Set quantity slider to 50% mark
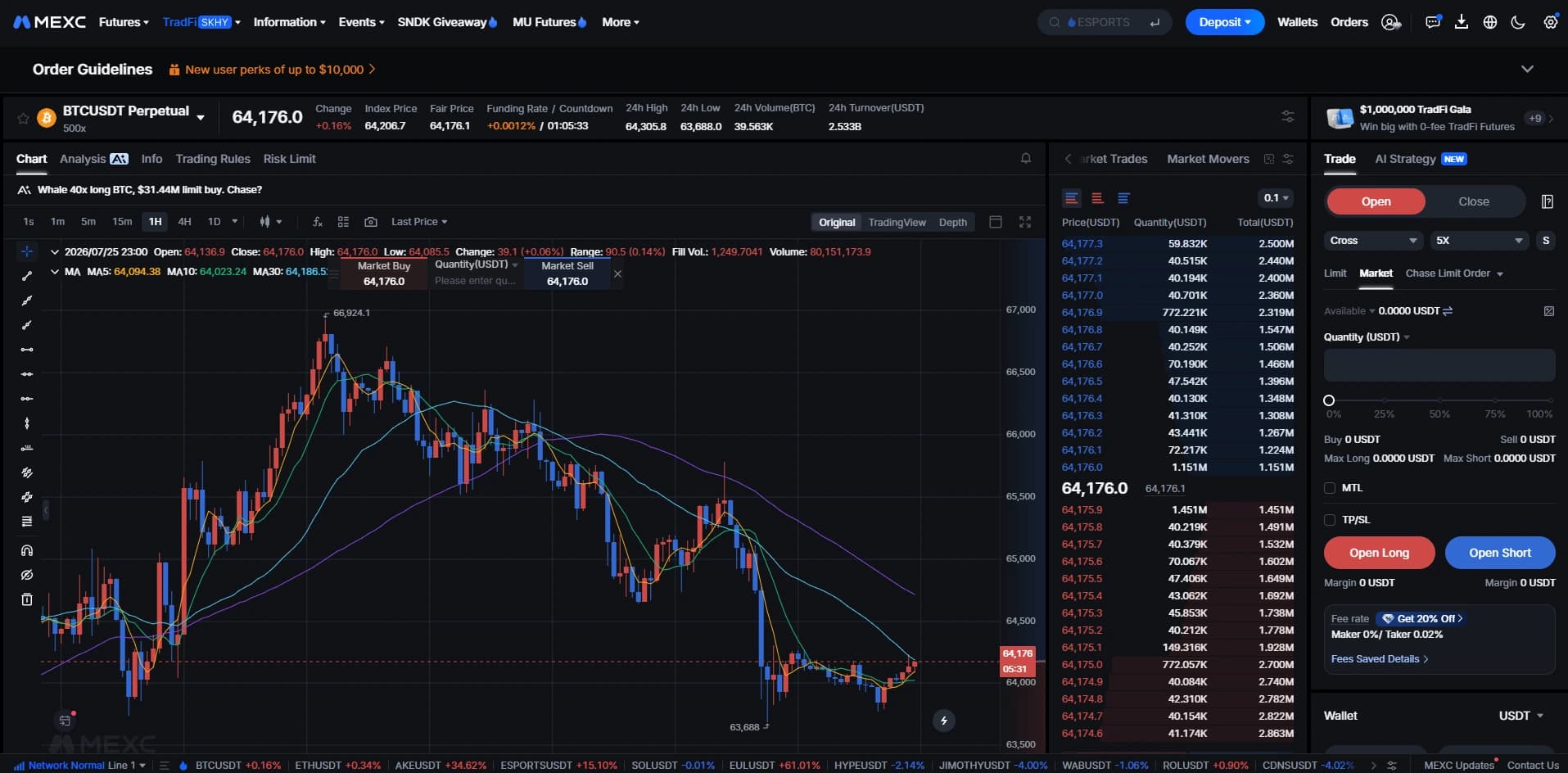The image size is (1568, 773). point(1439,400)
